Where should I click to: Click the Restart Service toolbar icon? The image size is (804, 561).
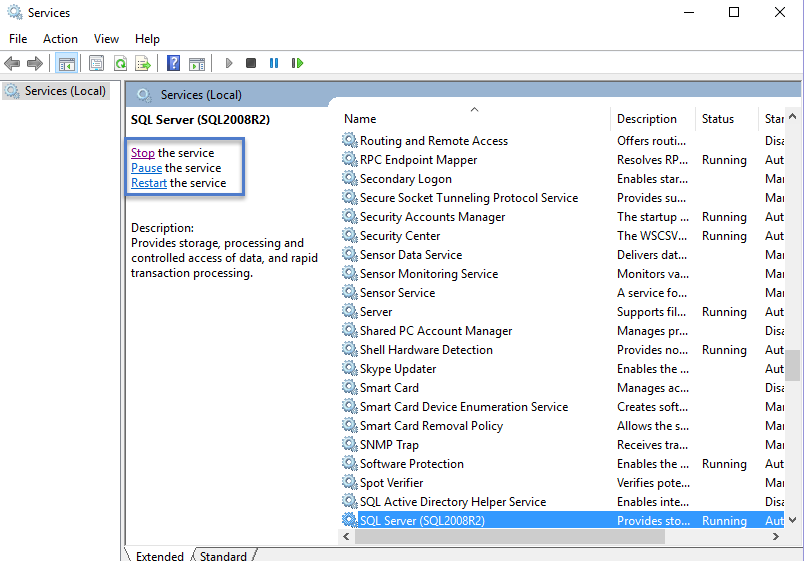coord(297,63)
